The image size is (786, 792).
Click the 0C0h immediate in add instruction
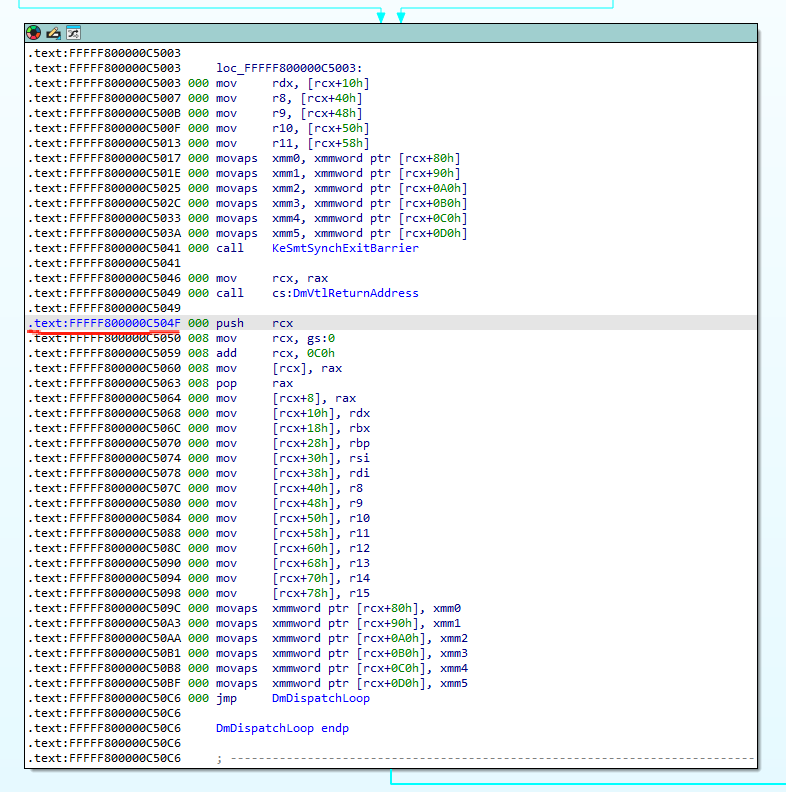pos(320,353)
